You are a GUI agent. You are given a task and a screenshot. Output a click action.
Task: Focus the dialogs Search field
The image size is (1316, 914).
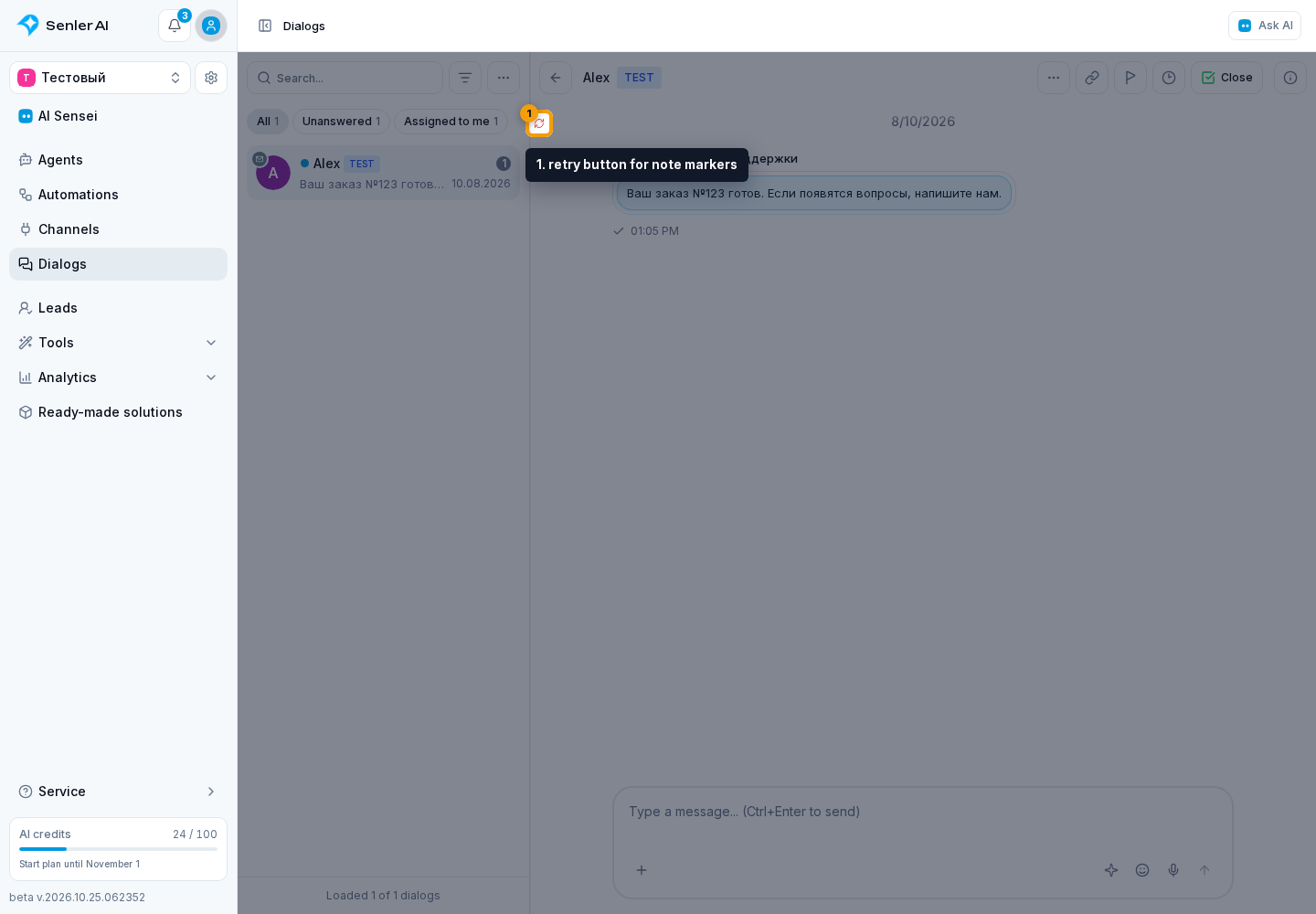345,78
